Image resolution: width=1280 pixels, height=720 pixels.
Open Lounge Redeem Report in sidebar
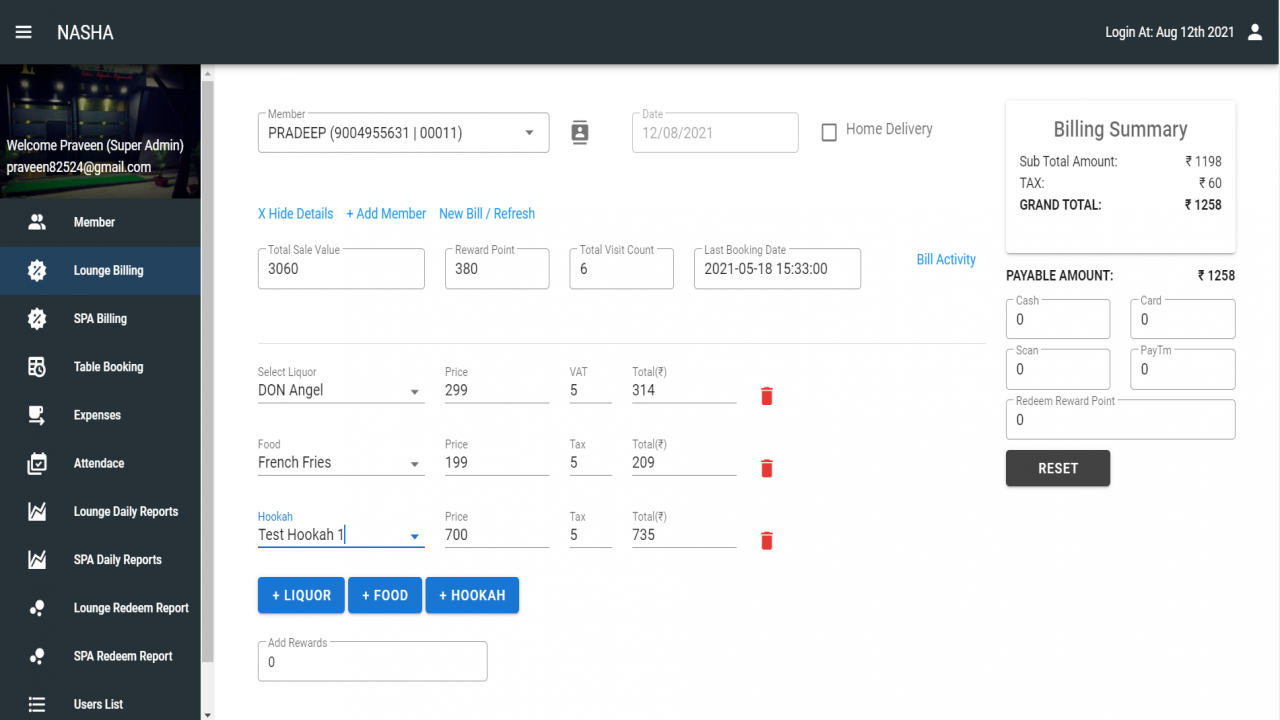pos(100,608)
